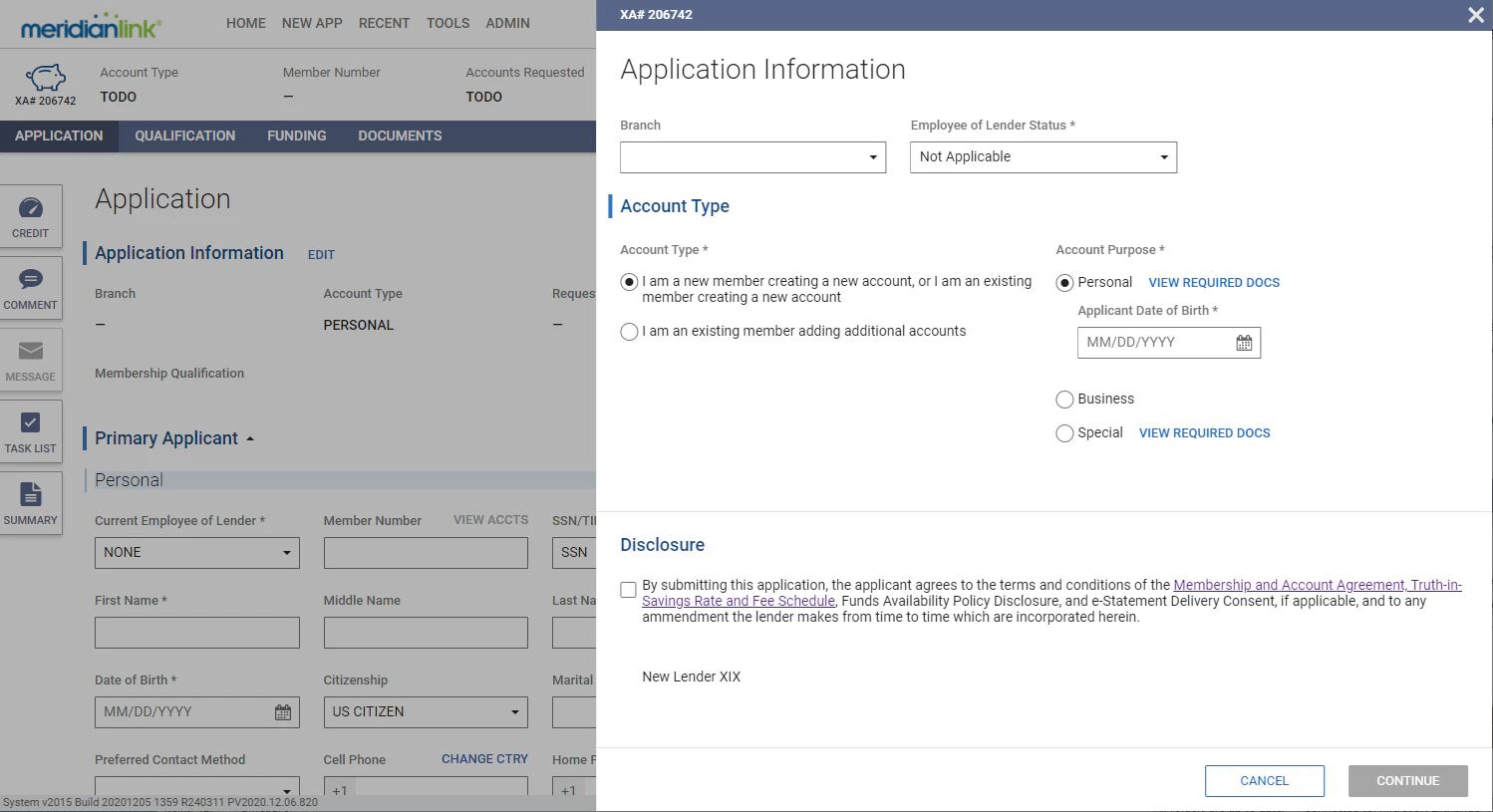This screenshot has width=1493, height=812.
Task: Switch to the Qualification tab
Action: tap(185, 136)
